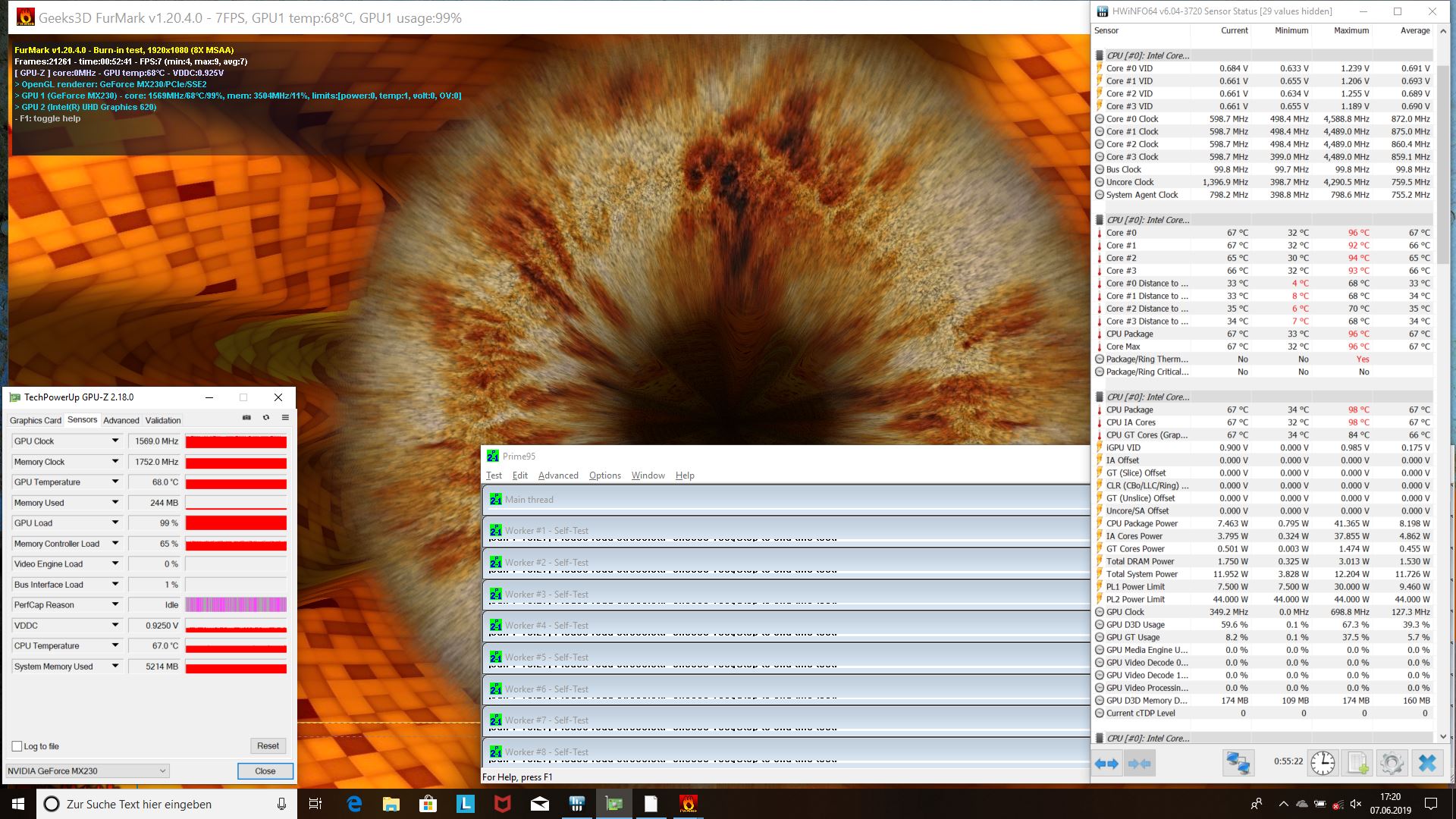Screen dimensions: 1456x819
Task: Open GPU-Z hamburger menu icon
Action: click(285, 418)
